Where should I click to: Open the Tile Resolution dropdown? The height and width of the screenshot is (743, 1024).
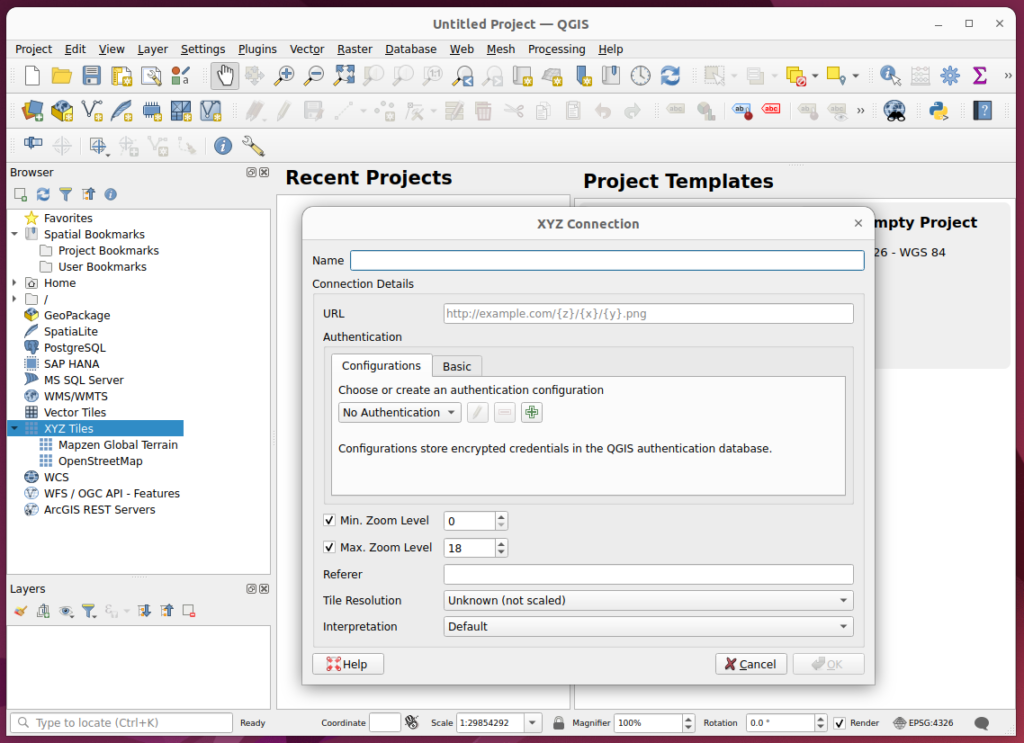pos(648,600)
